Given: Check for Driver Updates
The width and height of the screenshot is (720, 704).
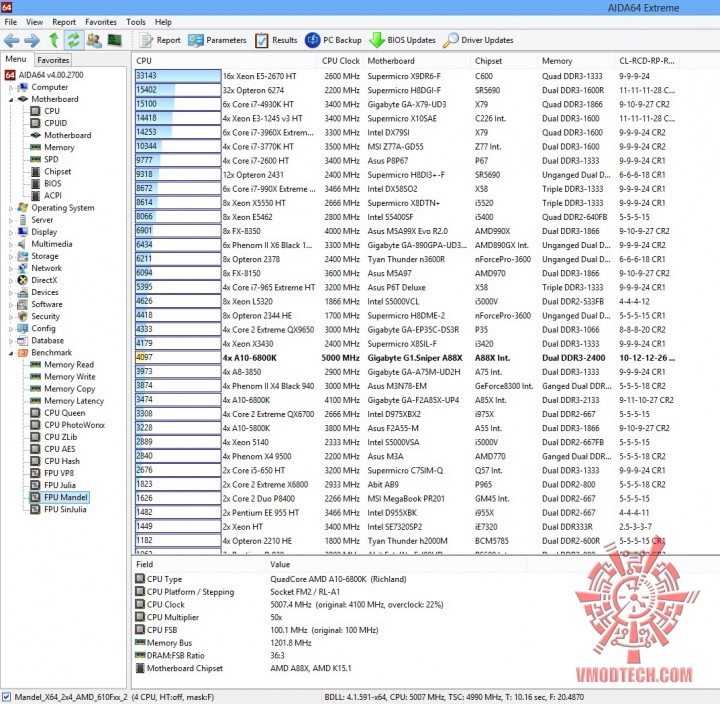Looking at the screenshot, I should coord(478,40).
